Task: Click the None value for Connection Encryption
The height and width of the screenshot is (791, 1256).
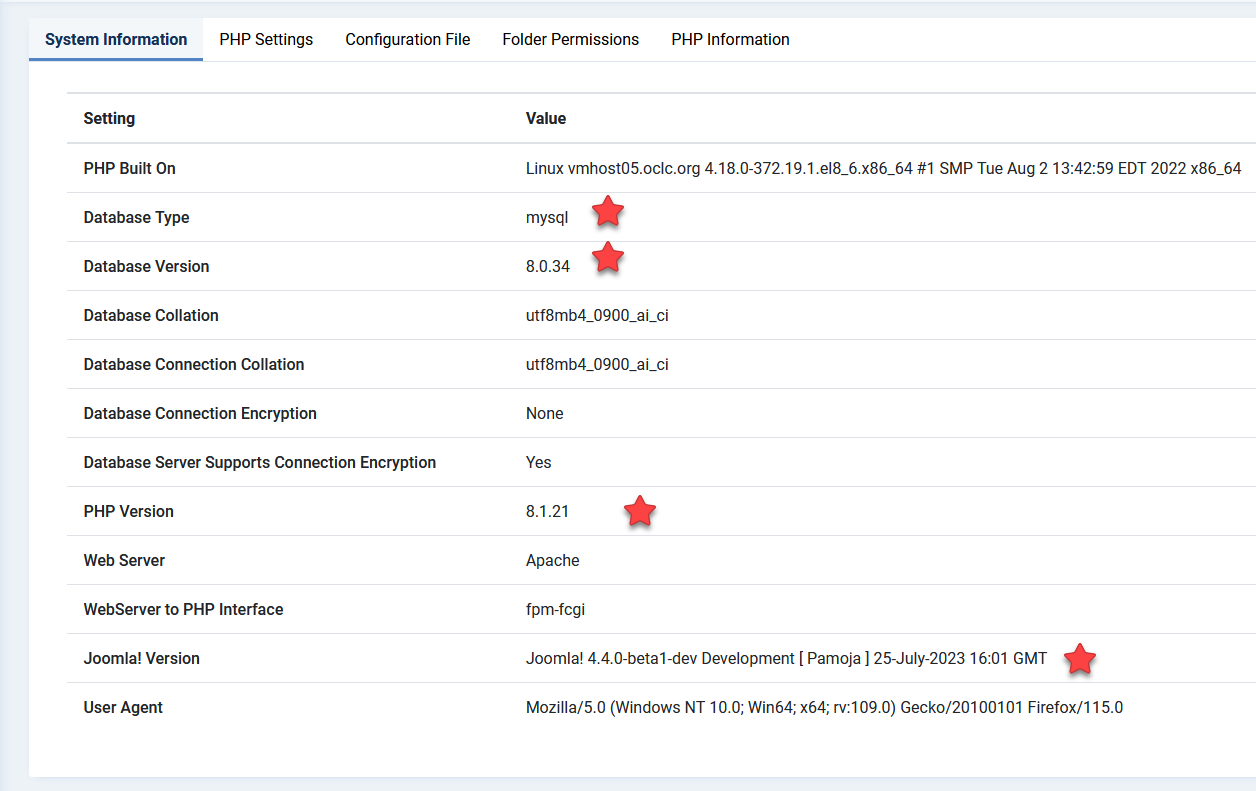Action: [x=544, y=413]
